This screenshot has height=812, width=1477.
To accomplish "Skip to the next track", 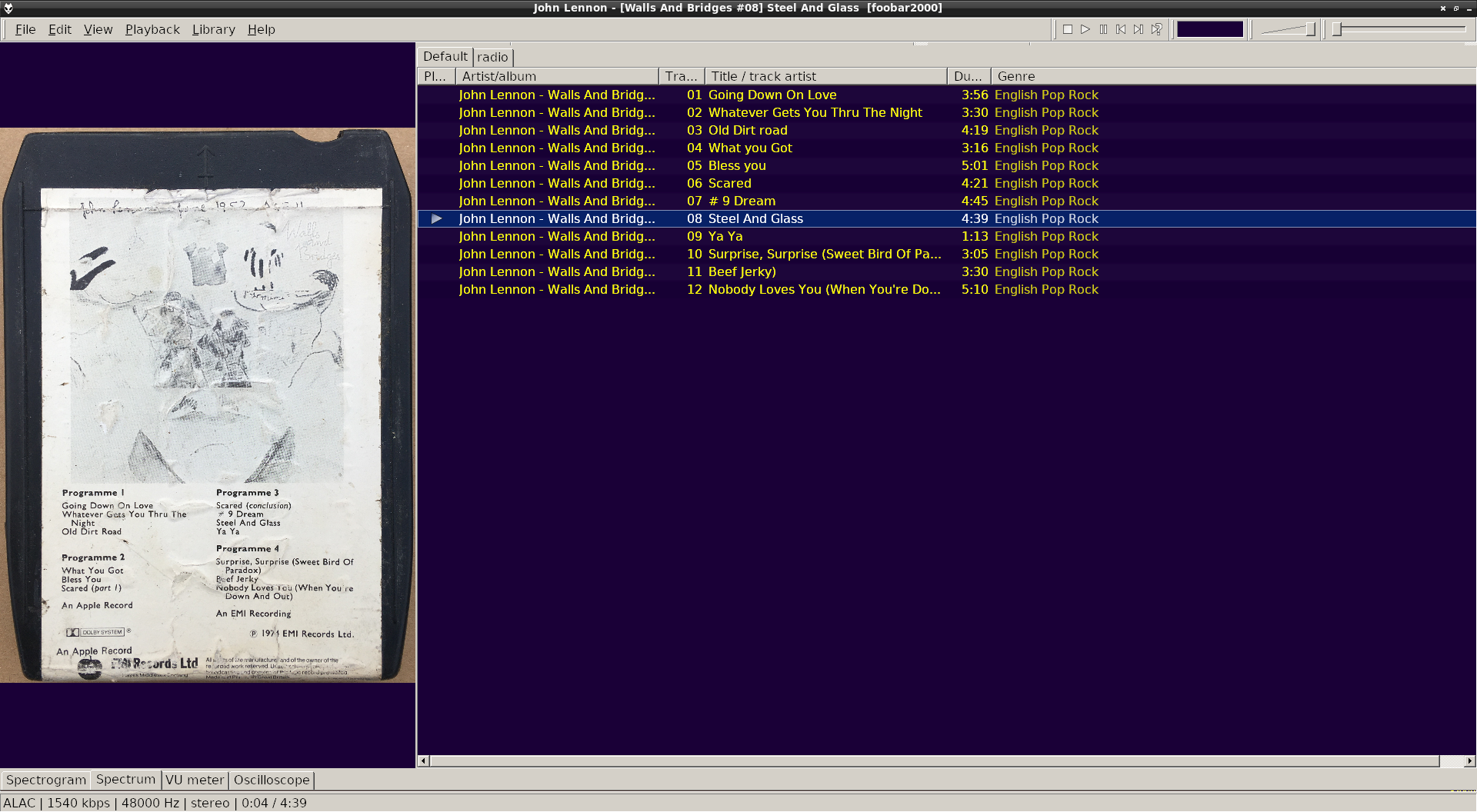I will [1139, 29].
